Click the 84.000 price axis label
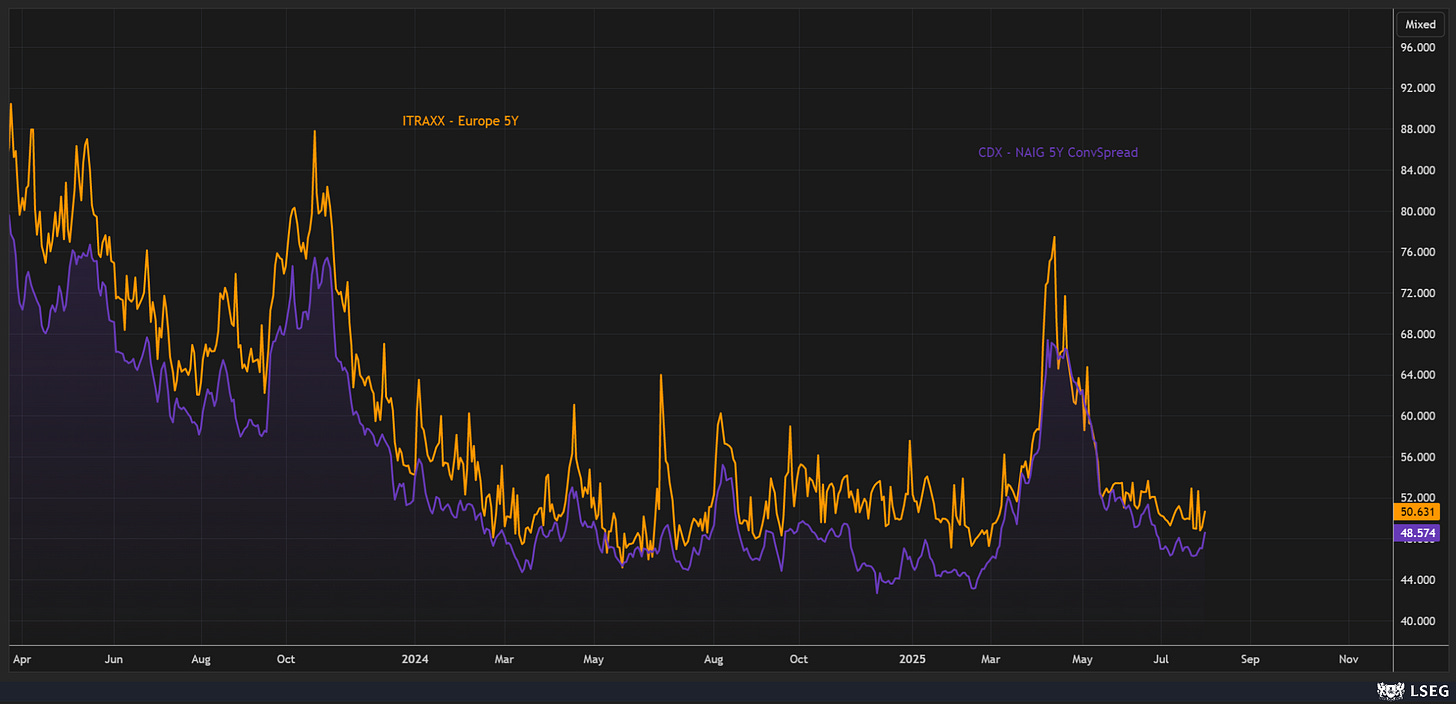This screenshot has width=1456, height=704. pos(1417,170)
